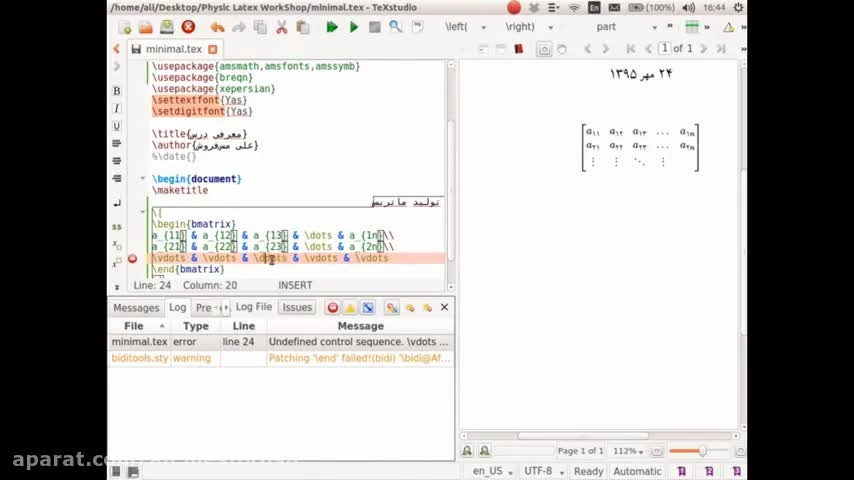Switch to the Messages tab
This screenshot has height=480, width=854.
pos(136,308)
